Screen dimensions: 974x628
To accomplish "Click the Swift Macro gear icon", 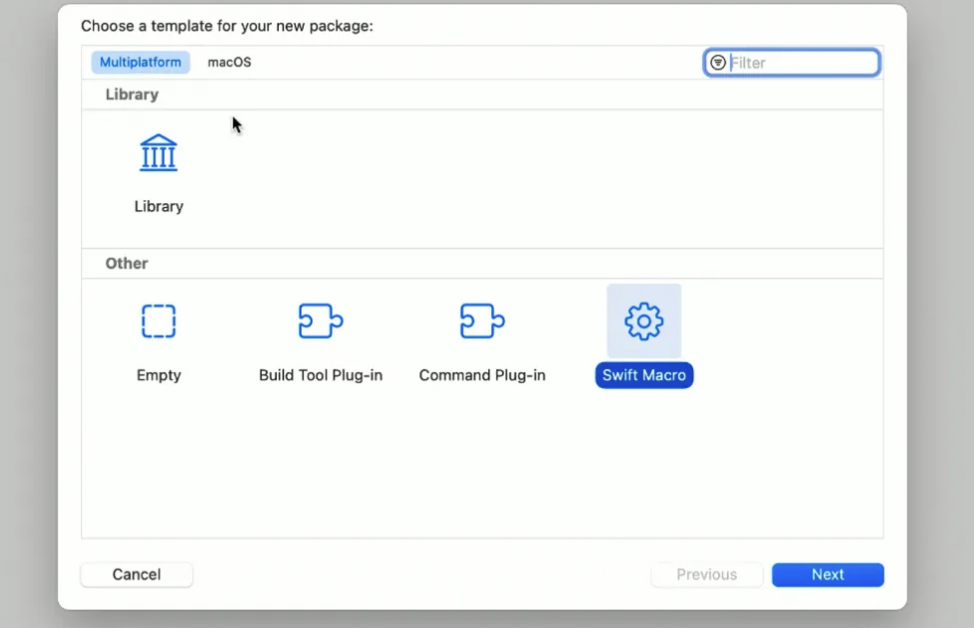I will click(644, 321).
